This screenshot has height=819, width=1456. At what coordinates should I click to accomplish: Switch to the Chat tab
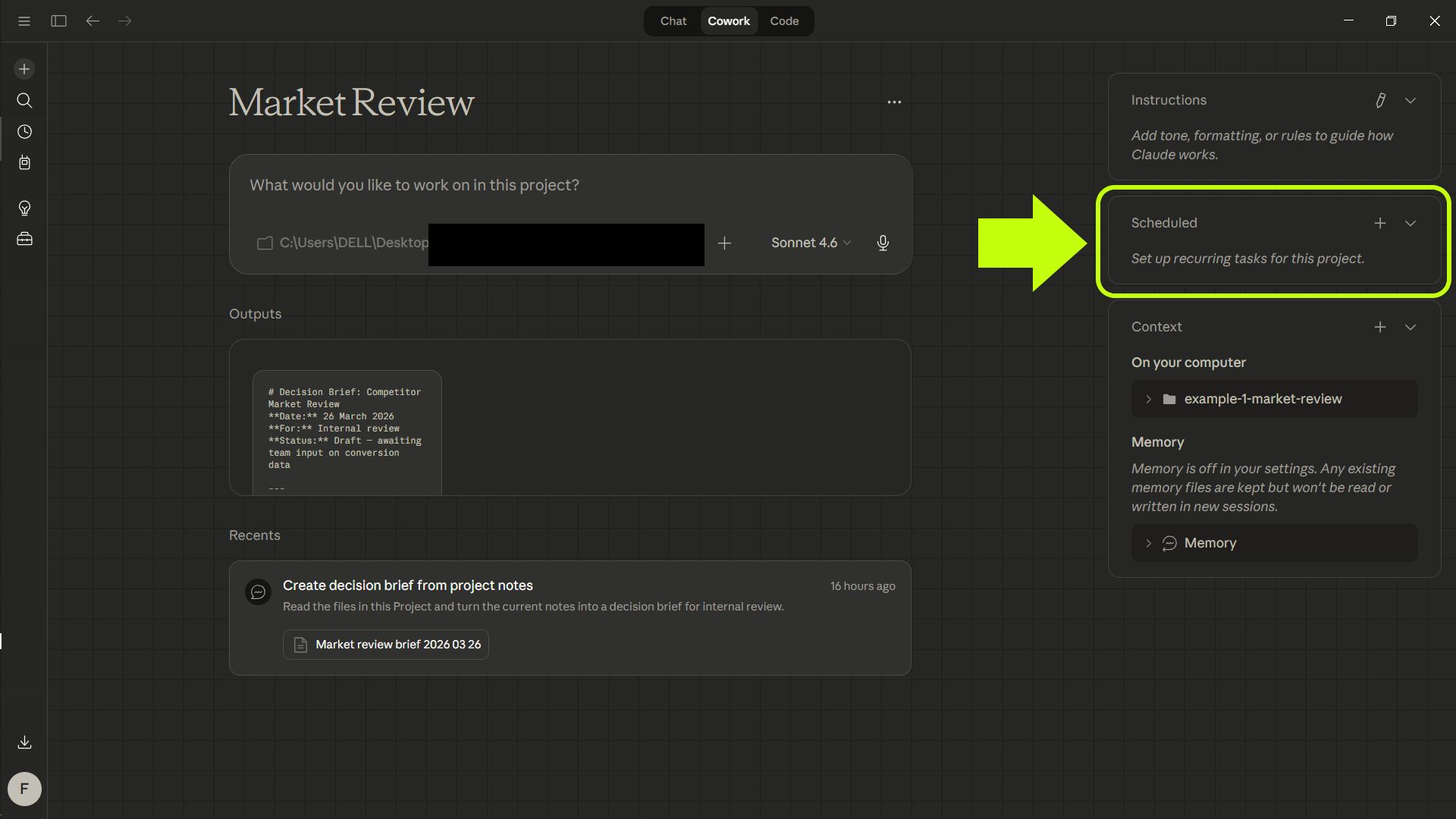pyautogui.click(x=673, y=21)
